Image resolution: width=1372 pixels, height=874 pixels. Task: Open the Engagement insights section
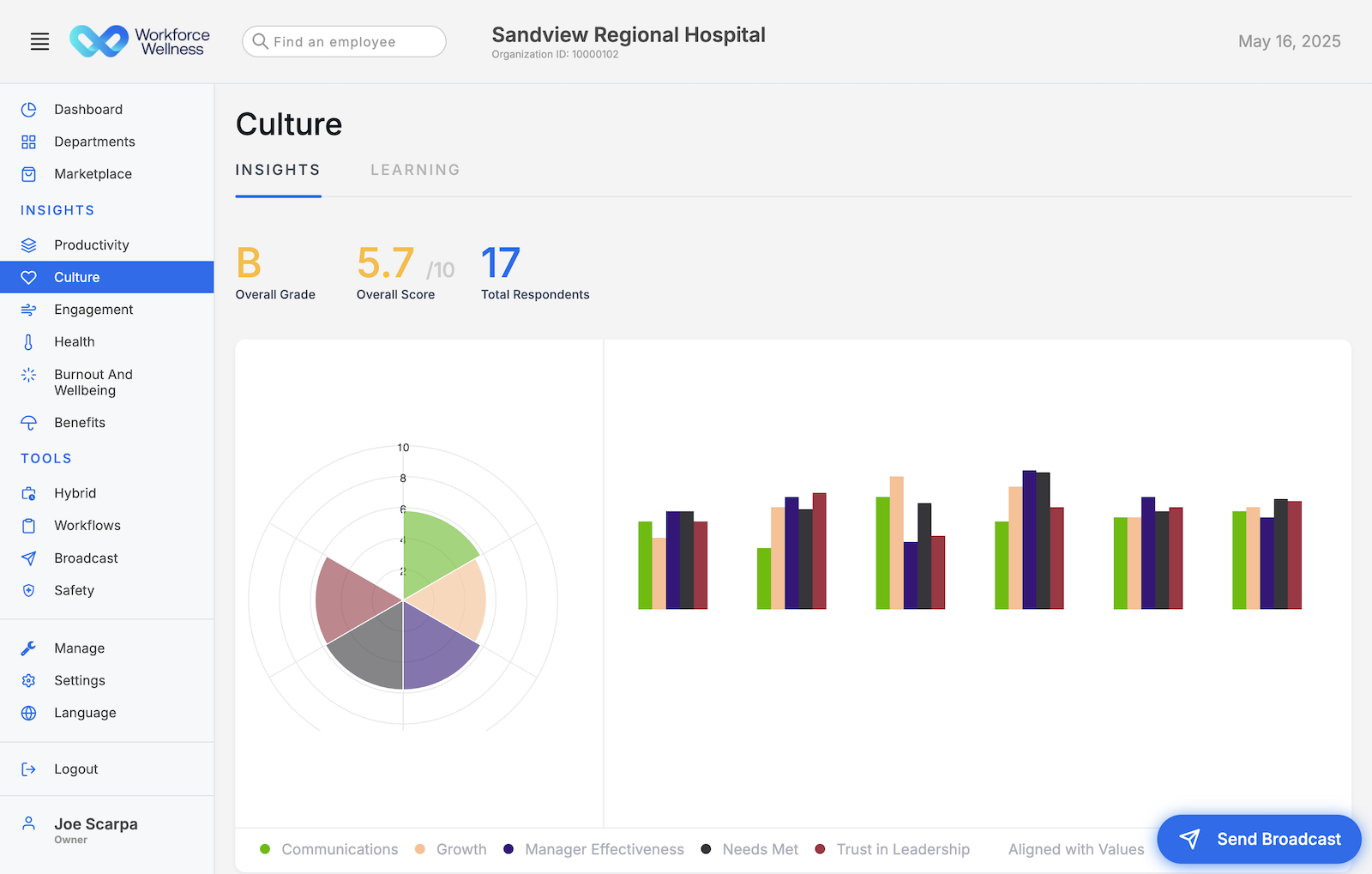(x=94, y=309)
